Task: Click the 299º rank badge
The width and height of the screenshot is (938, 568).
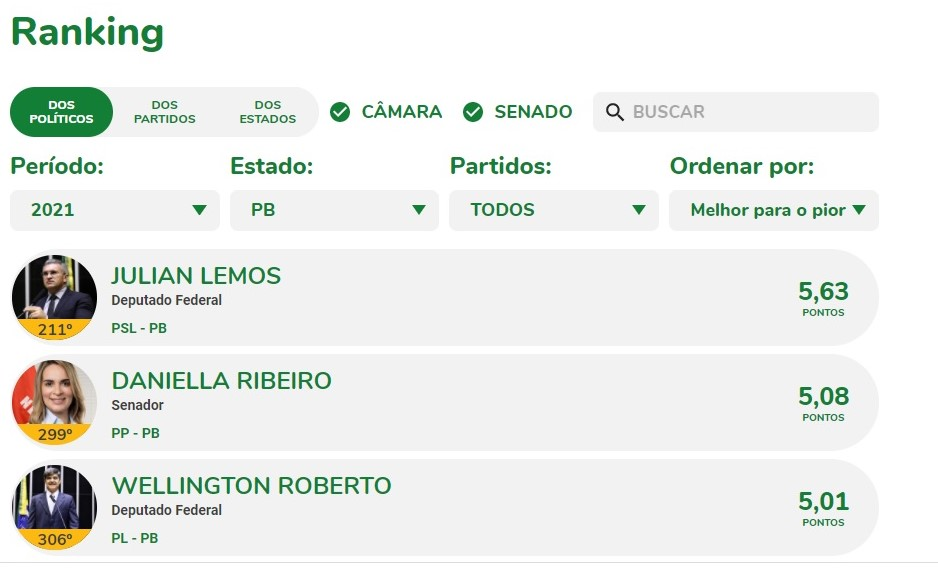Action: coord(54,435)
